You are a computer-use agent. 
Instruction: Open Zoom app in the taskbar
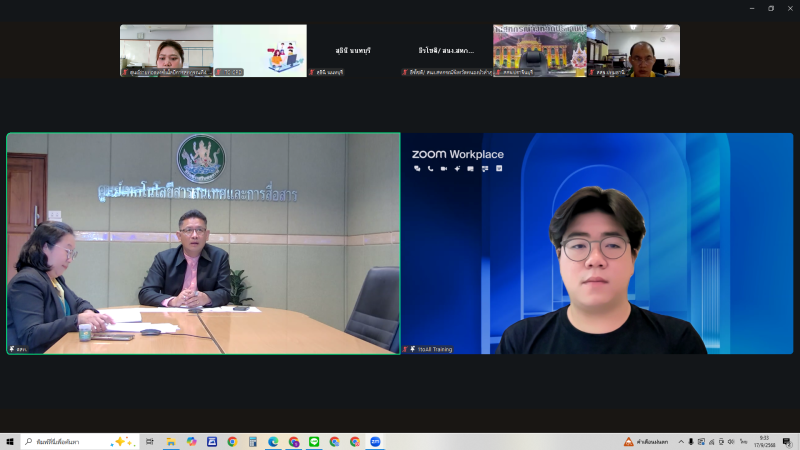(375, 441)
